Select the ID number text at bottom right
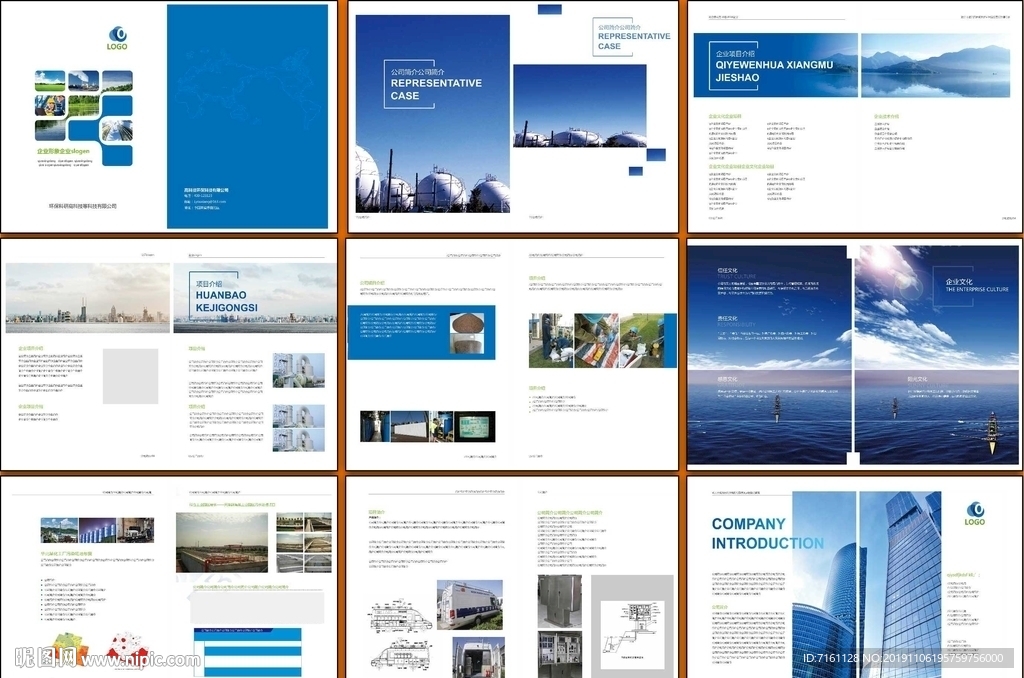Viewport: 1024px width, 678px height. pyautogui.click(x=903, y=658)
